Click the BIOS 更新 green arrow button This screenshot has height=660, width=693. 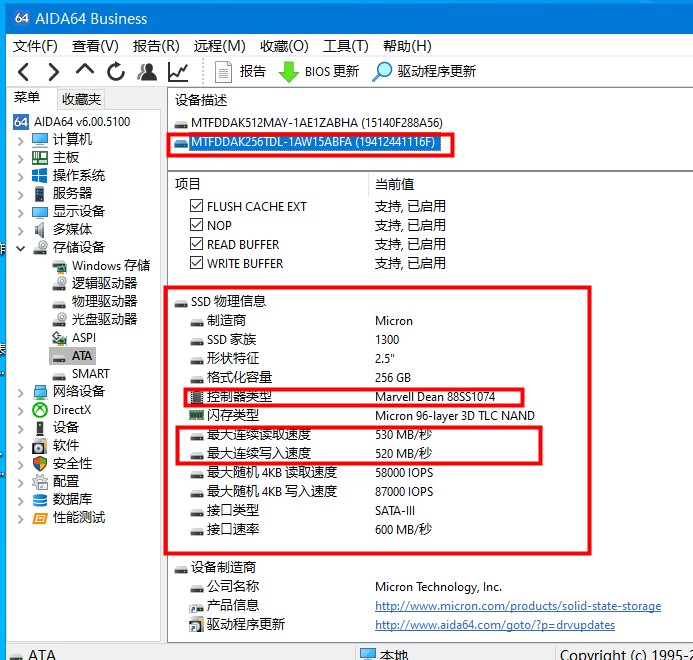(x=319, y=72)
